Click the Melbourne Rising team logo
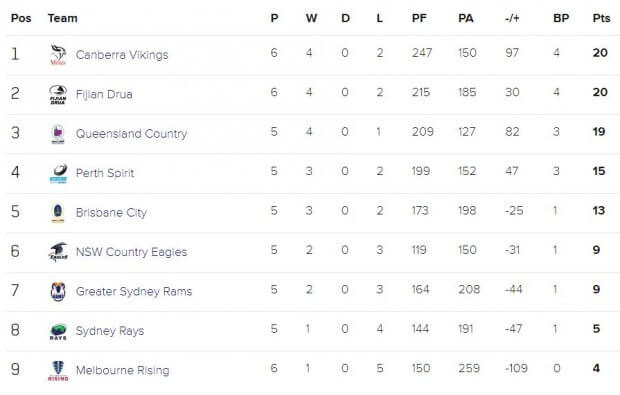 58,370
